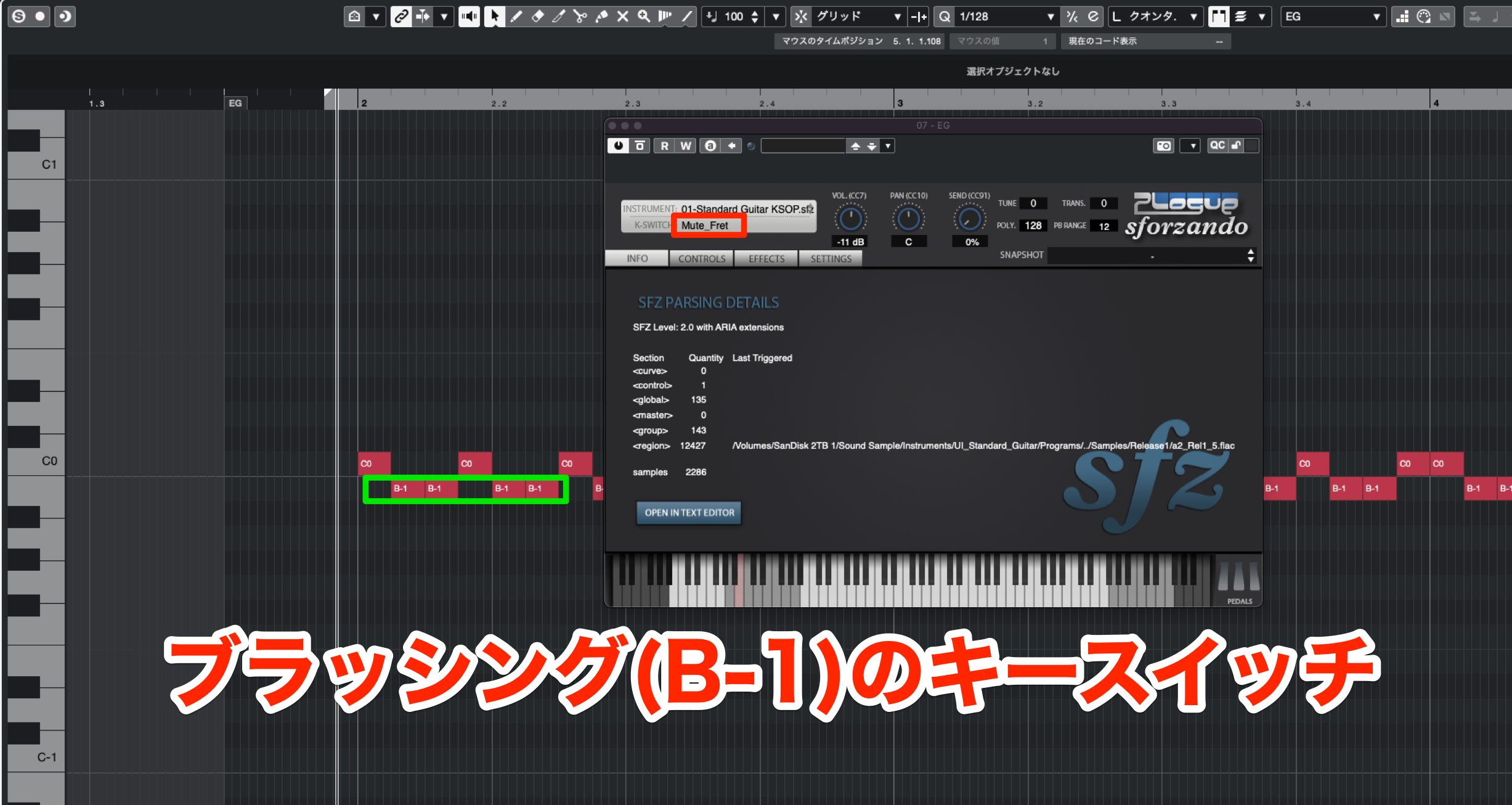
Task: Load next preset down arrow
Action: click(871, 145)
